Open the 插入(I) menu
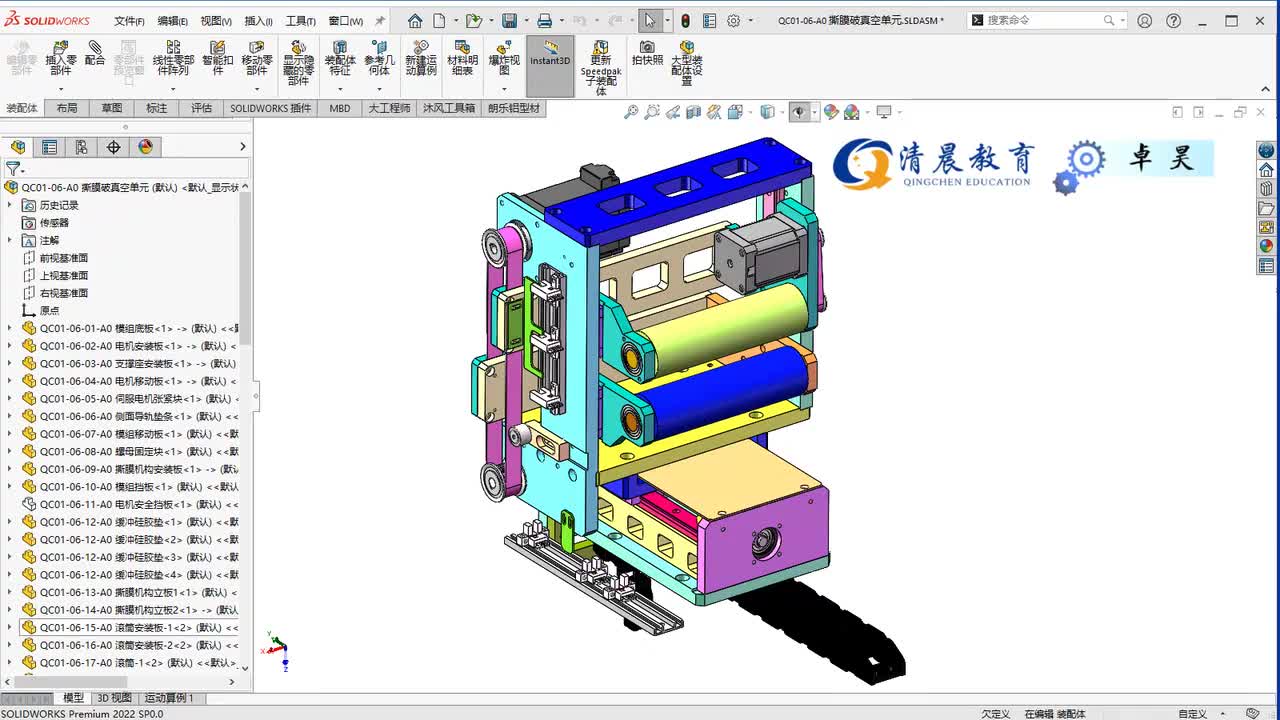The height and width of the screenshot is (720, 1280). 258,20
